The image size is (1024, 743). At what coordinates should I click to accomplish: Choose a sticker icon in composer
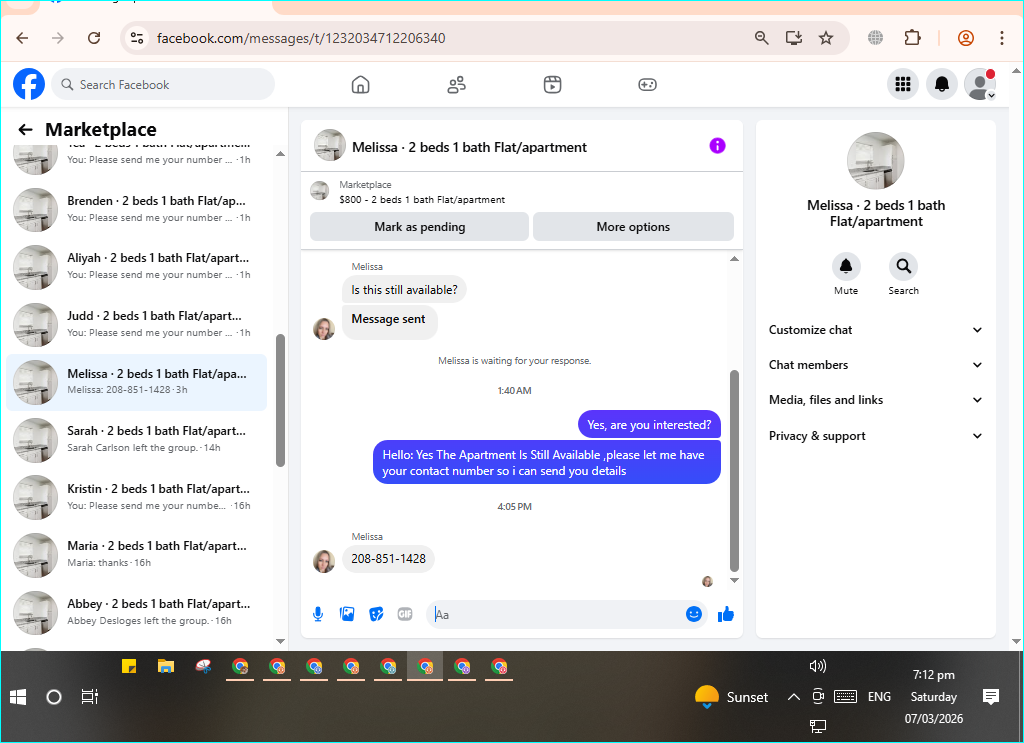click(x=376, y=614)
